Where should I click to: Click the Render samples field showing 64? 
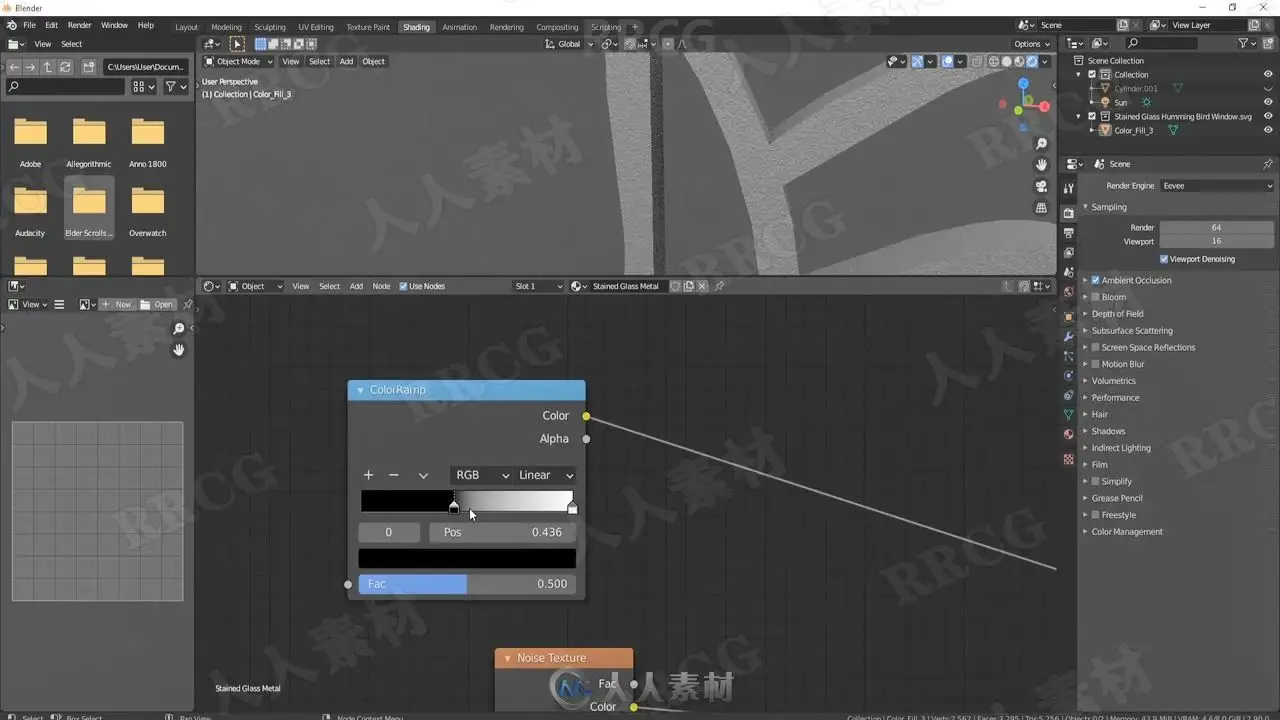1217,227
